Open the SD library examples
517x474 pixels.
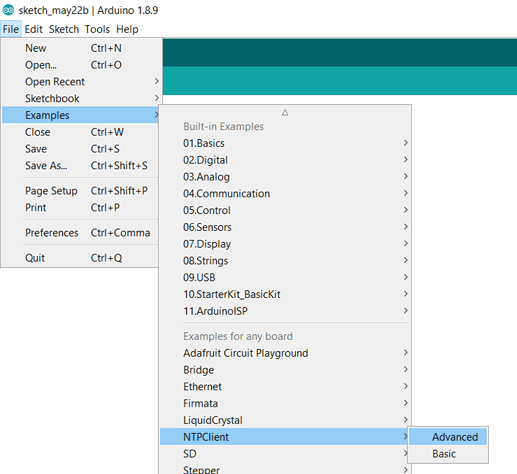[285, 454]
